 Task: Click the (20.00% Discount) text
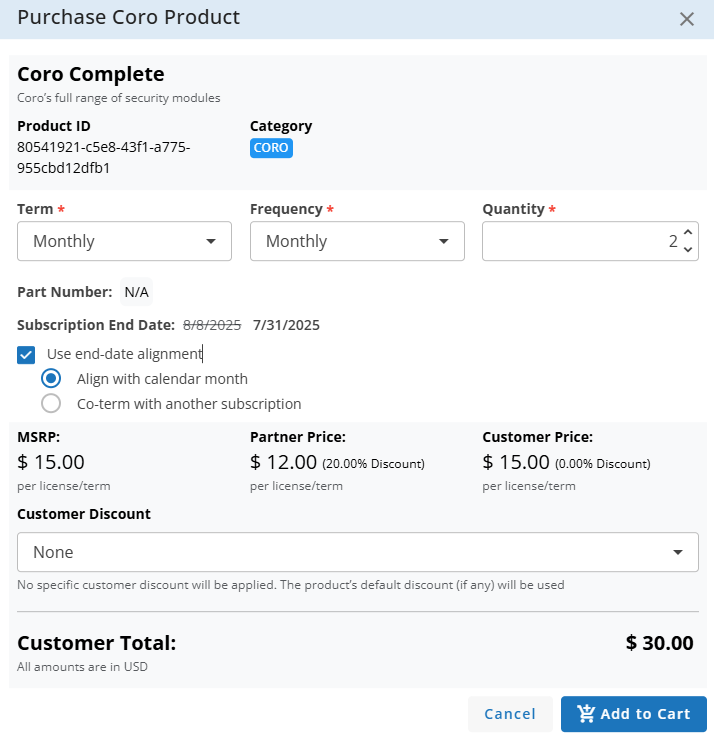373,464
